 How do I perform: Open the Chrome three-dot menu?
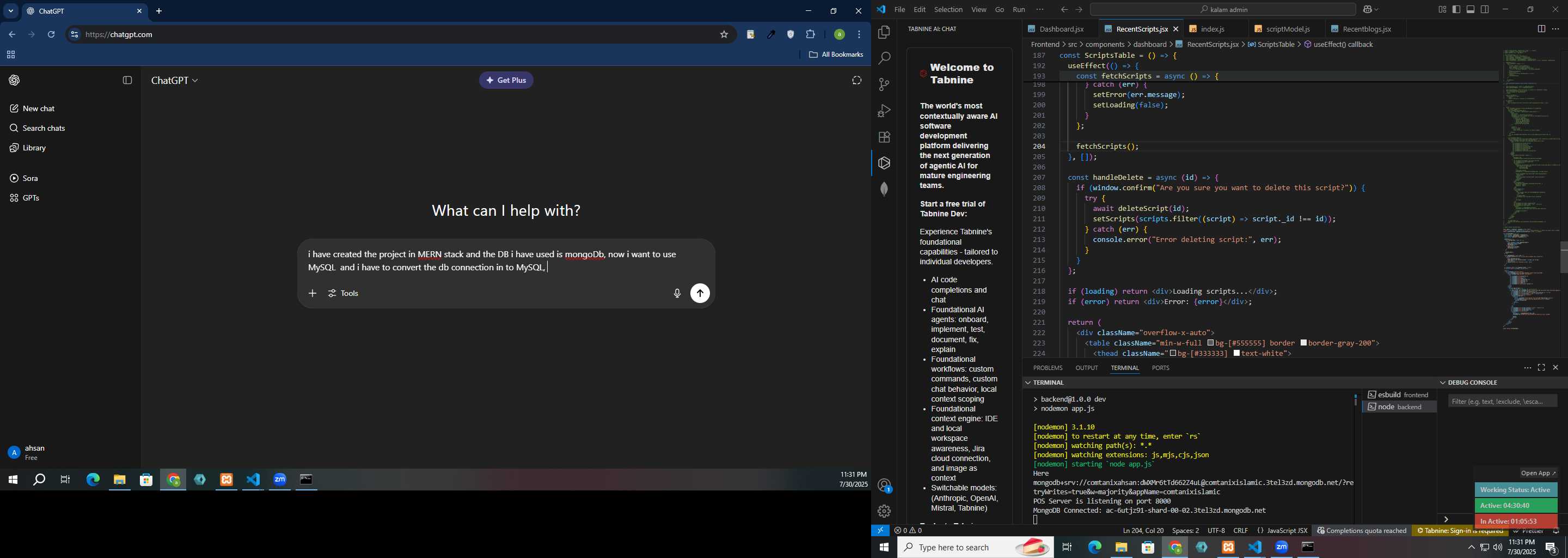tap(860, 35)
